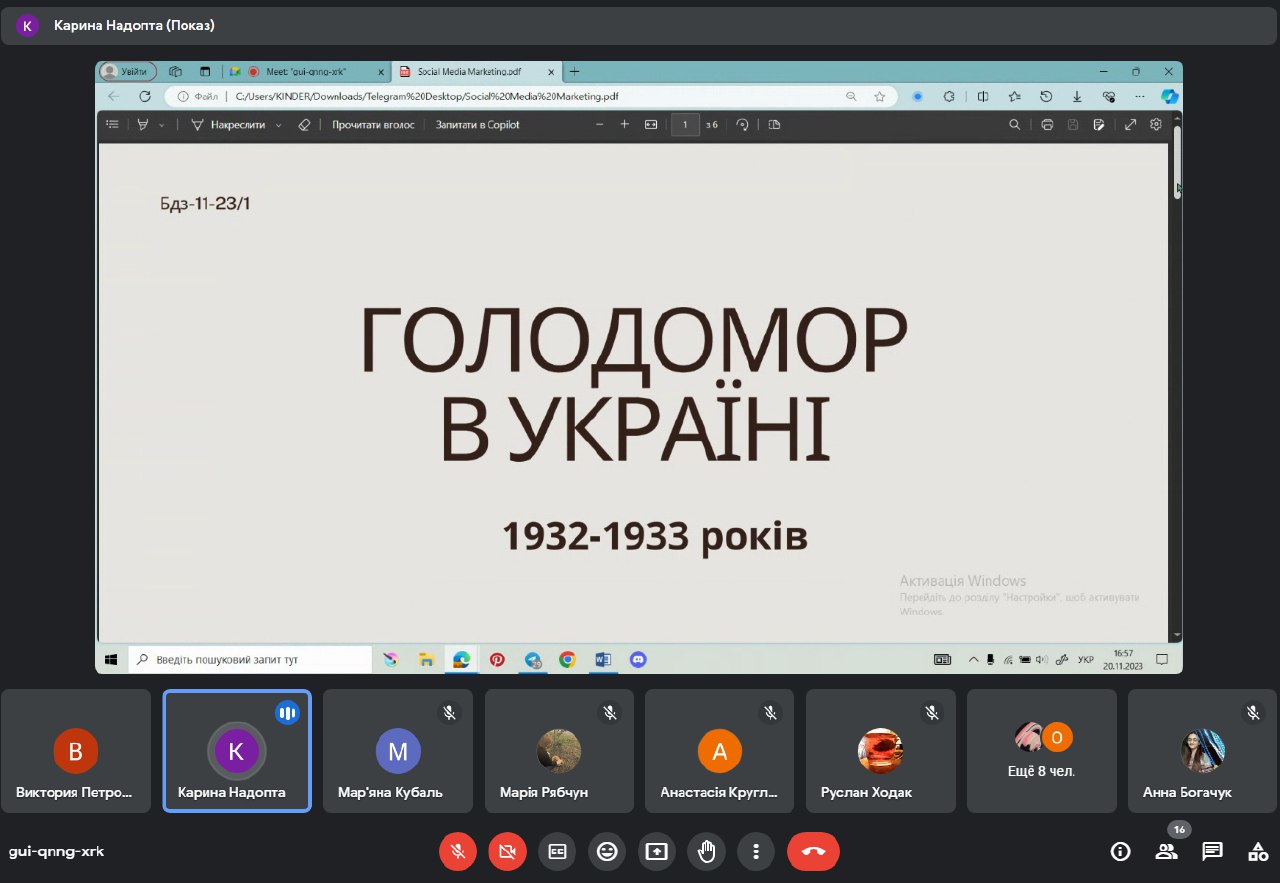Toggle Edge split screen
Image resolution: width=1280 pixels, height=883 pixels.
click(x=983, y=97)
